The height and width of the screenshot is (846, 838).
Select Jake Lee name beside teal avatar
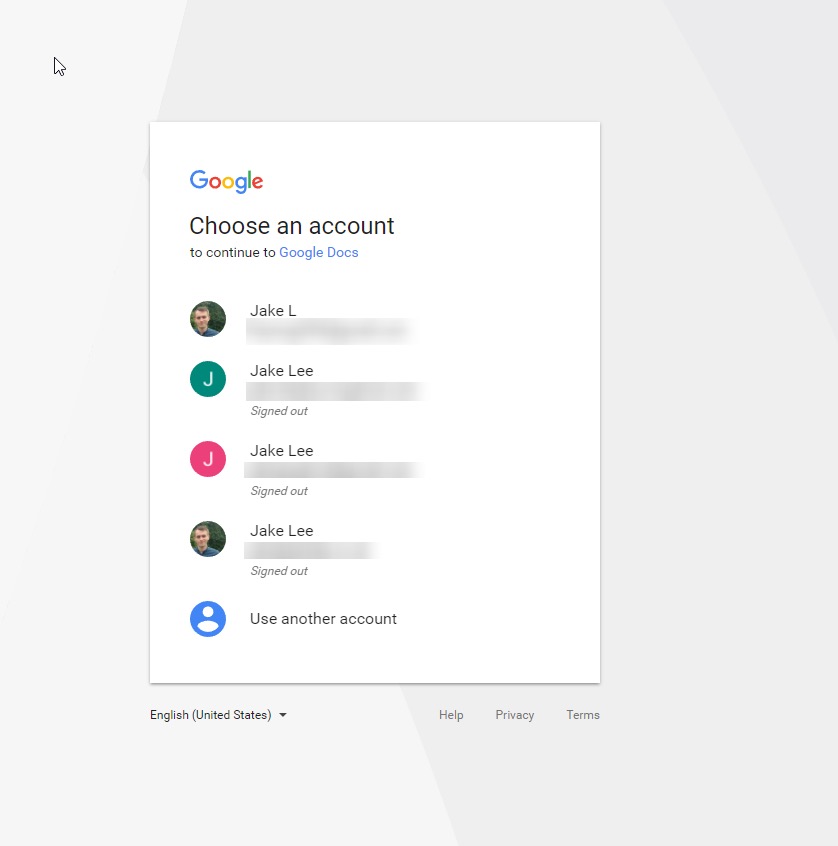[x=282, y=371]
